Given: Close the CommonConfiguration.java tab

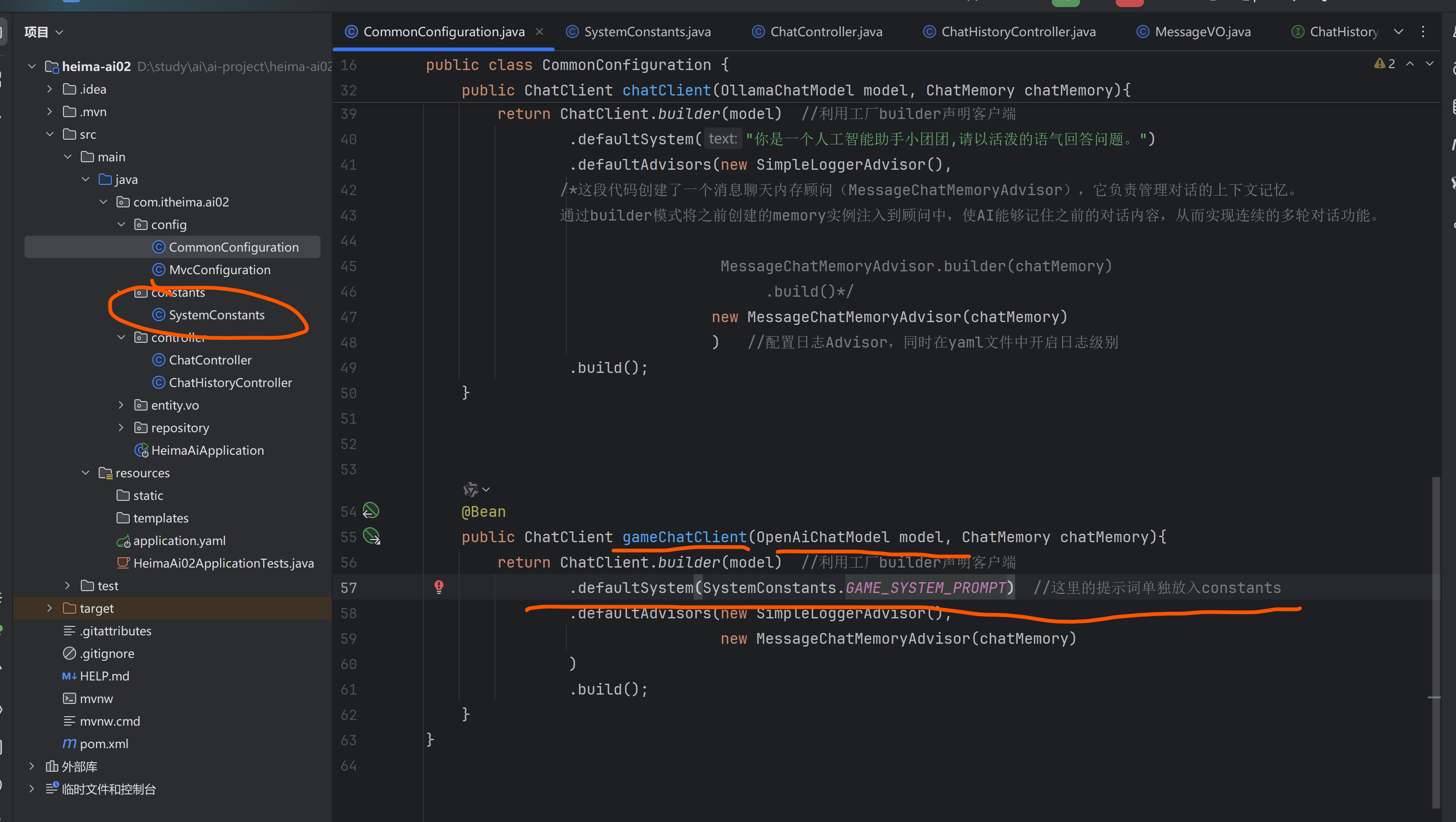Looking at the screenshot, I should point(539,32).
